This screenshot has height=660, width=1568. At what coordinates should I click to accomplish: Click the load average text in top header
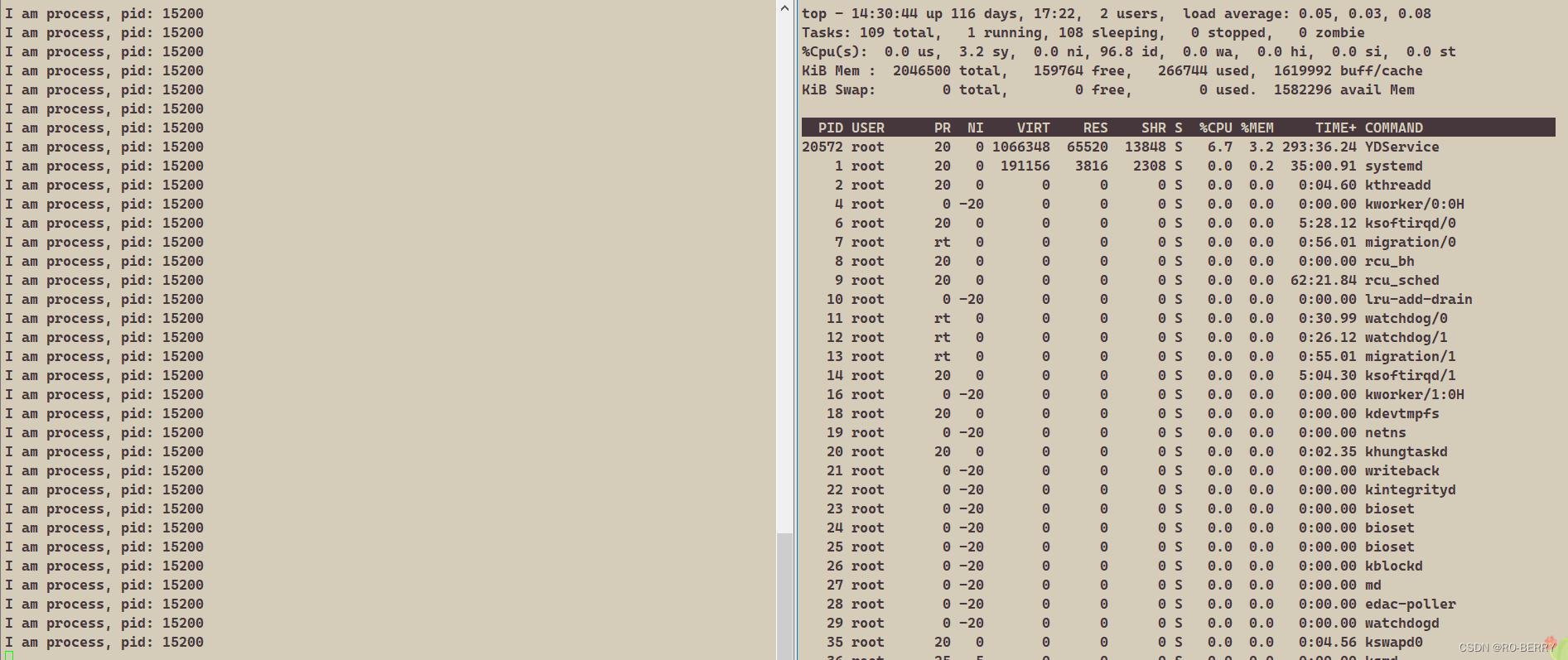[1306, 13]
